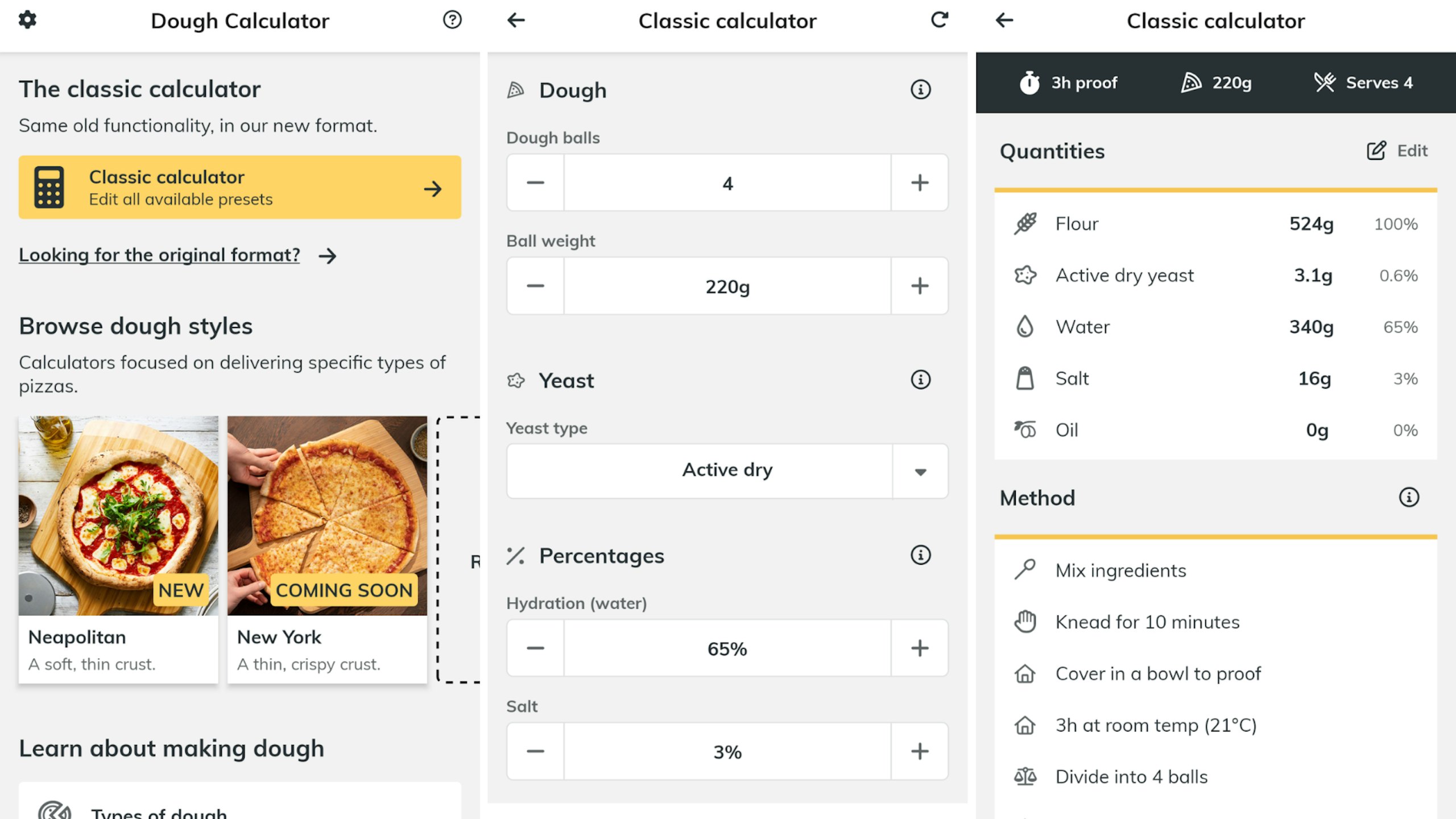Show info for the Dough section
Screen dimensions: 1456x819
tap(921, 89)
